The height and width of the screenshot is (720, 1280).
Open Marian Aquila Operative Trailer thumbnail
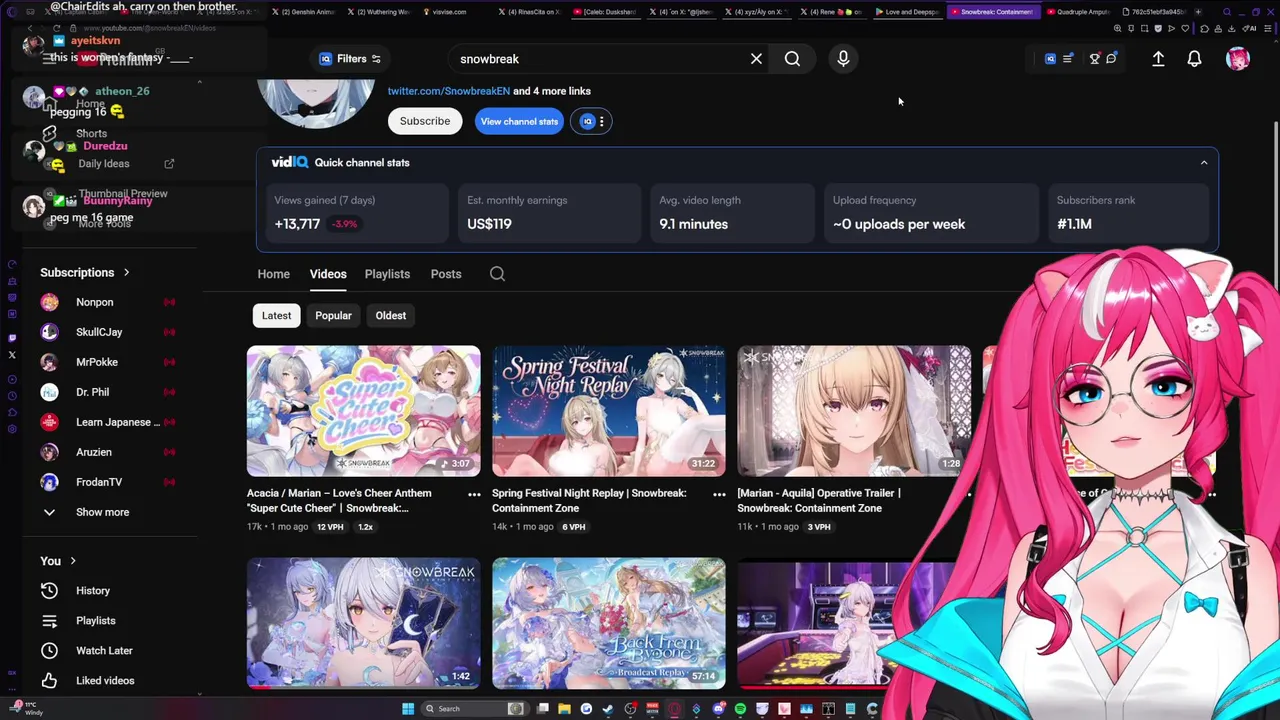coord(853,411)
